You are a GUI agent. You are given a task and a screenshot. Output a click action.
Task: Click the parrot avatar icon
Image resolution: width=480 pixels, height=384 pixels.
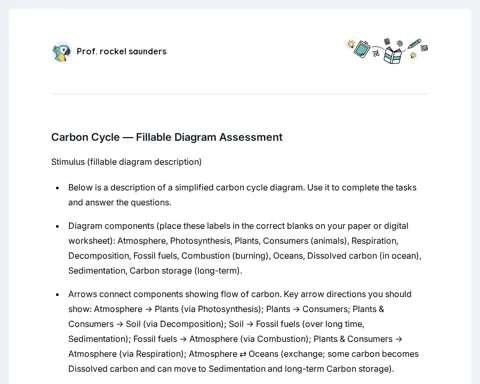[x=62, y=52]
